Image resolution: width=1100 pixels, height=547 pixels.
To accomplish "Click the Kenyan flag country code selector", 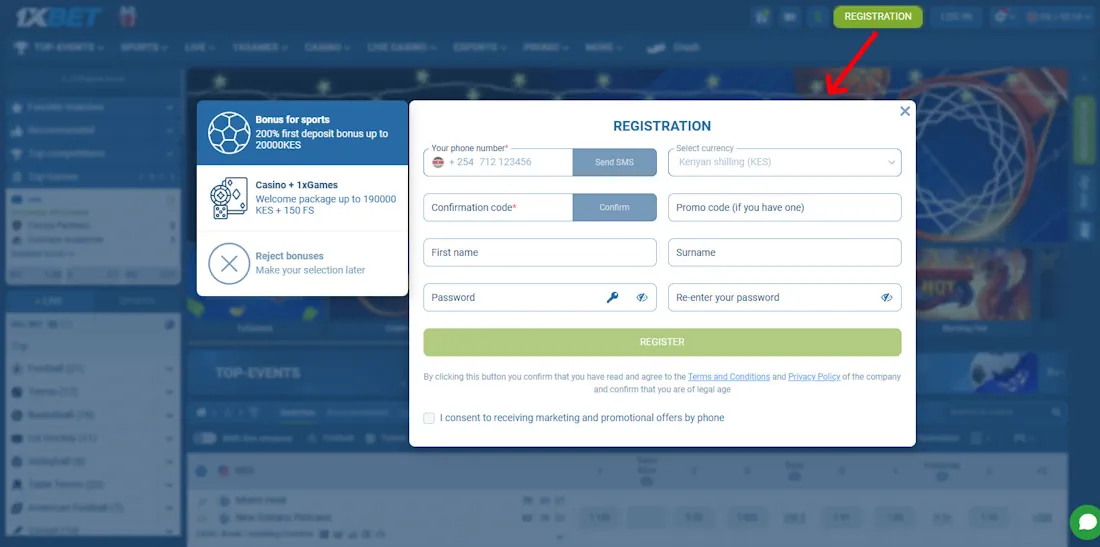I will pyautogui.click(x=438, y=162).
